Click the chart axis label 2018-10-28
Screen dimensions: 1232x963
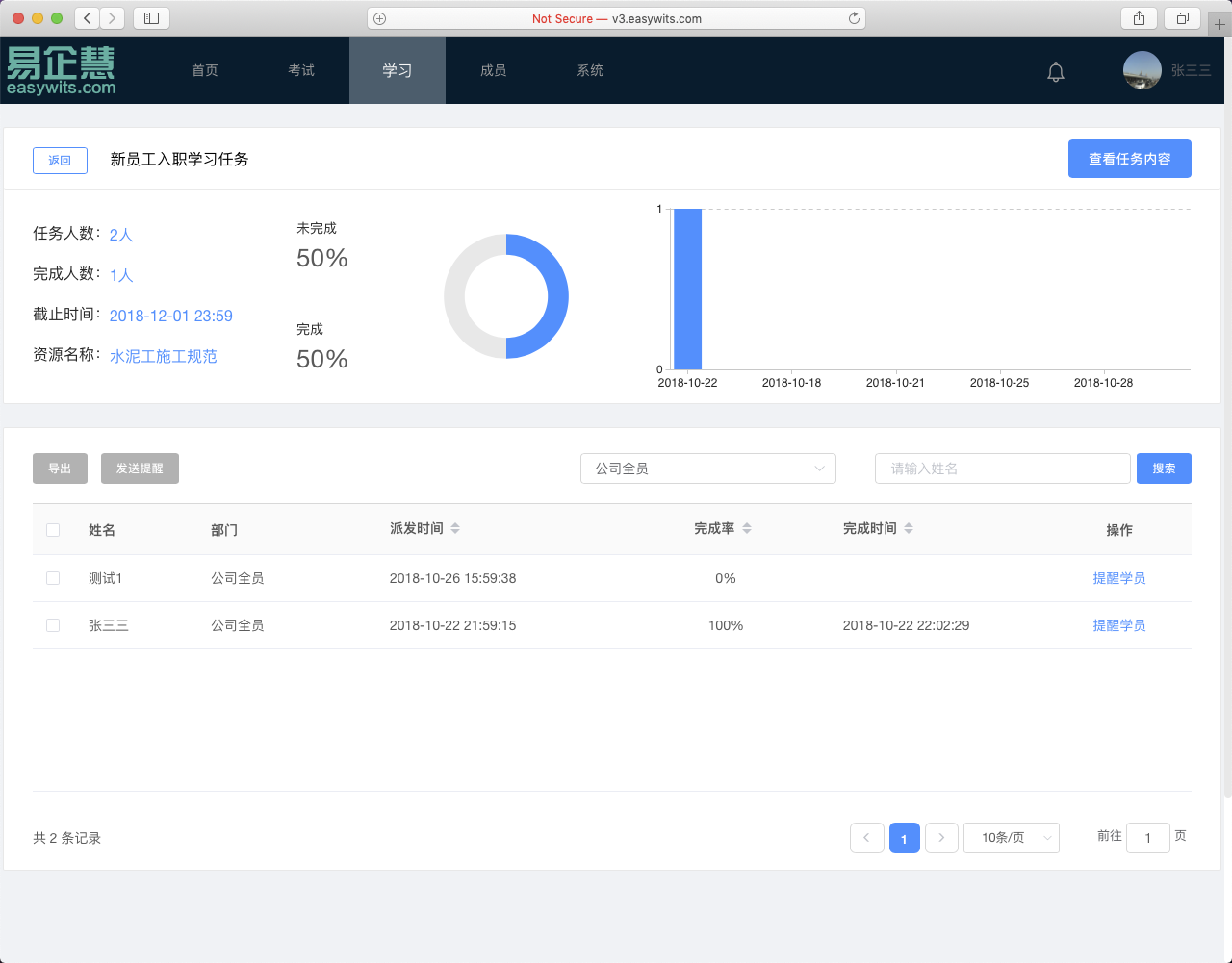point(1103,383)
